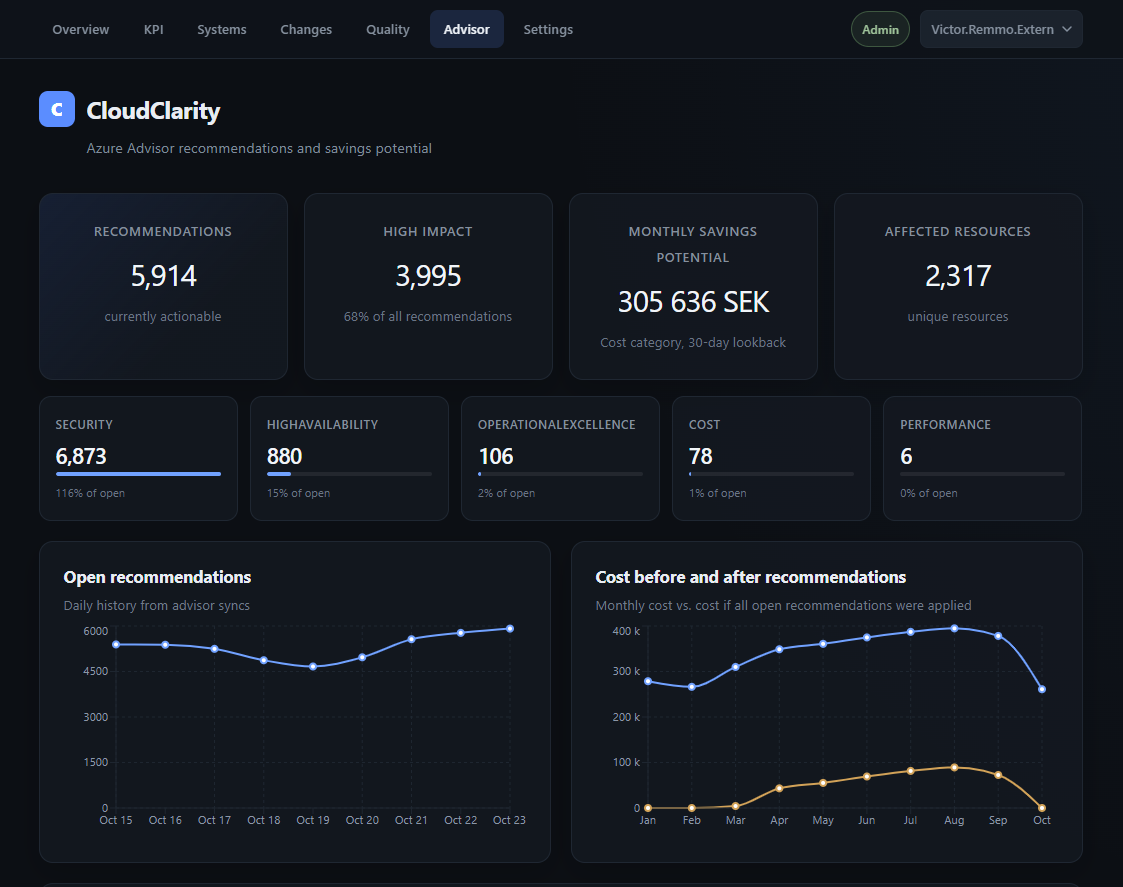Screen dimensions: 1123x887
Task: Go to the Overview tab
Action: pos(81,29)
